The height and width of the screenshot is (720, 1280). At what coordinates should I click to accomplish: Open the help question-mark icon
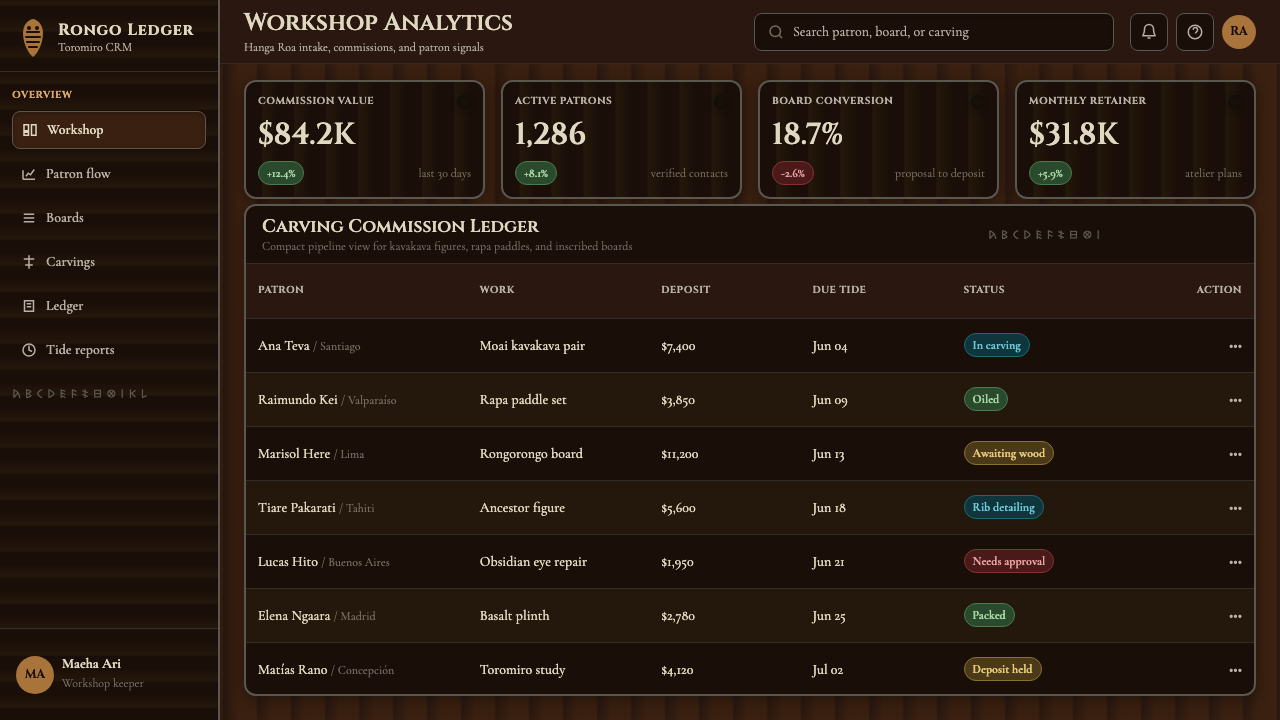[x=1195, y=32]
